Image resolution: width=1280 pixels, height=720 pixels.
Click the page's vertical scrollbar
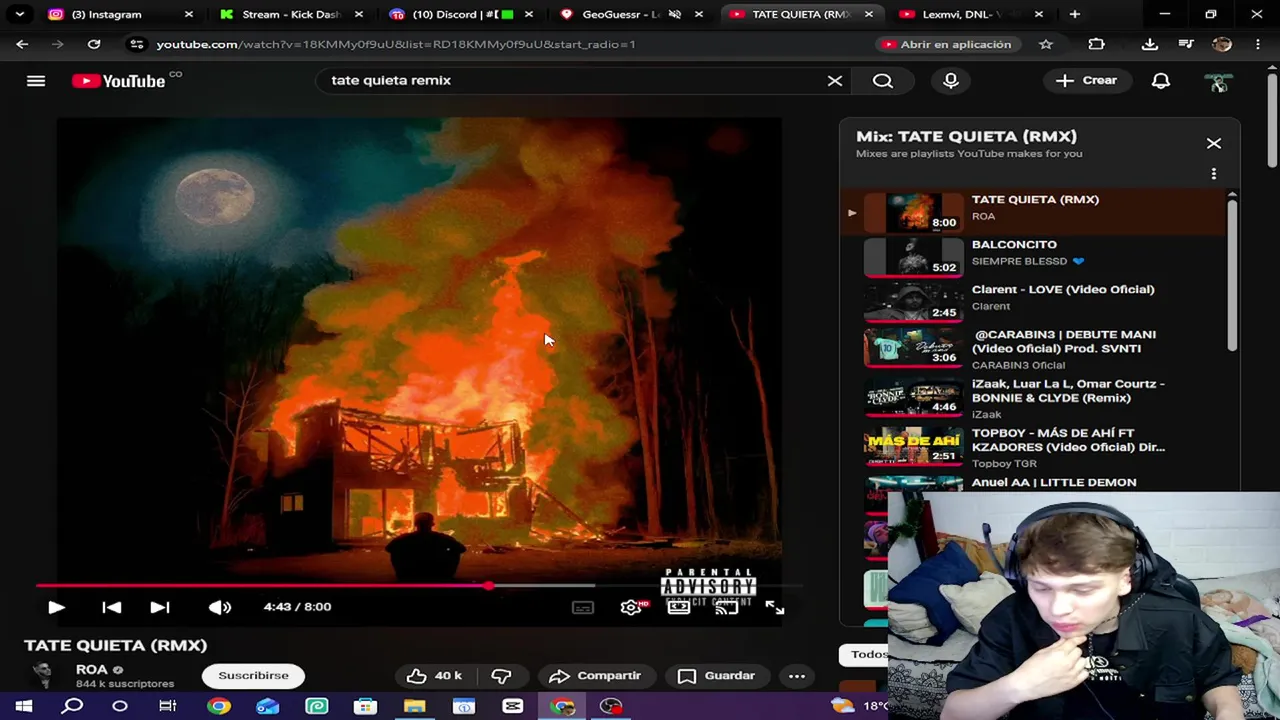(x=1272, y=120)
